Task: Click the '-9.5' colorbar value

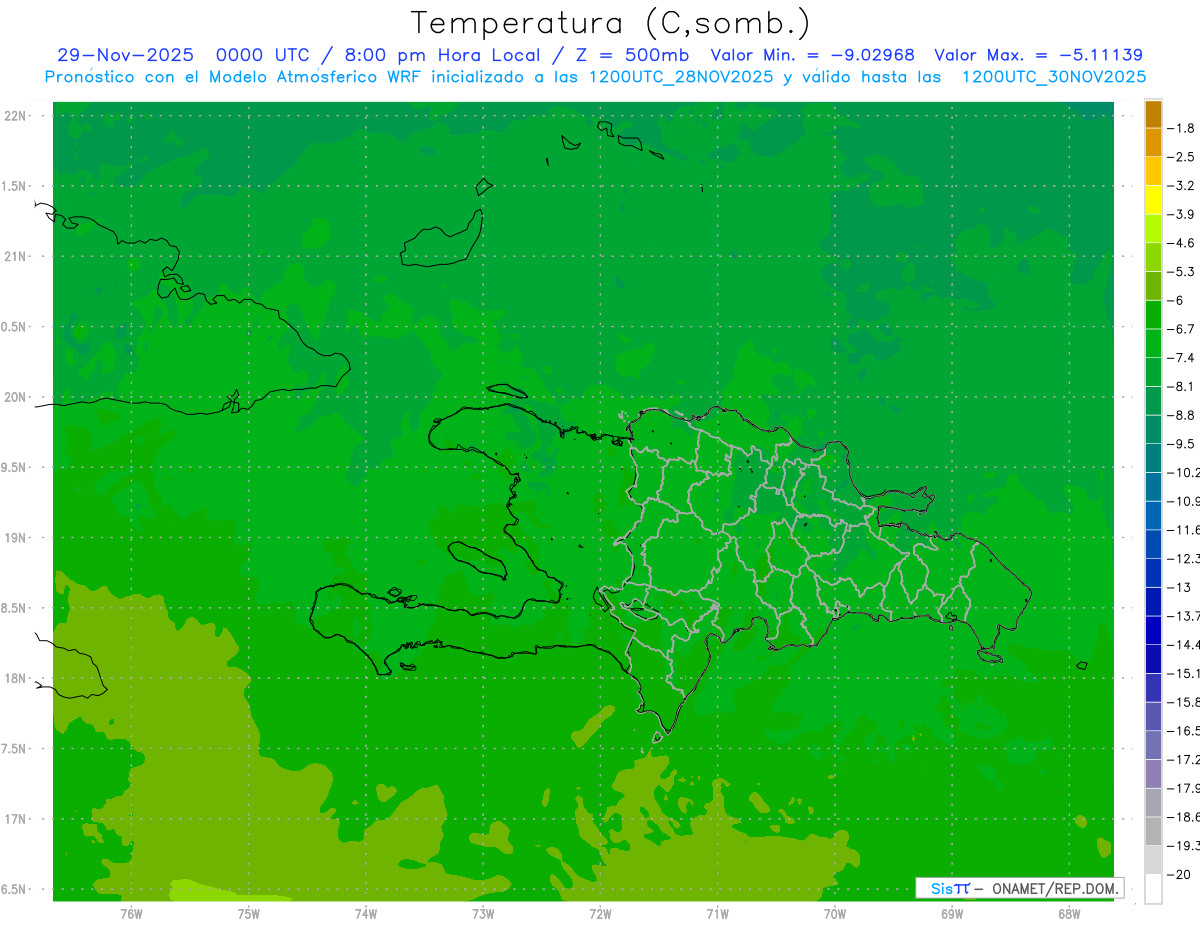Action: point(1182,443)
